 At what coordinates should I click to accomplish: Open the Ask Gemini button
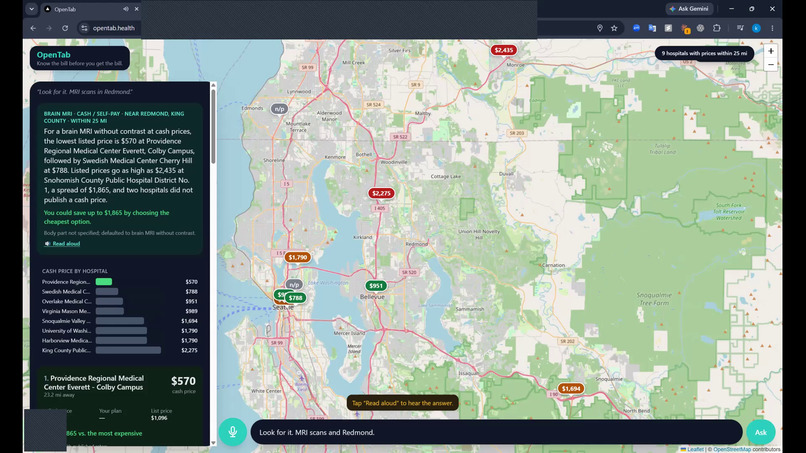pos(689,9)
